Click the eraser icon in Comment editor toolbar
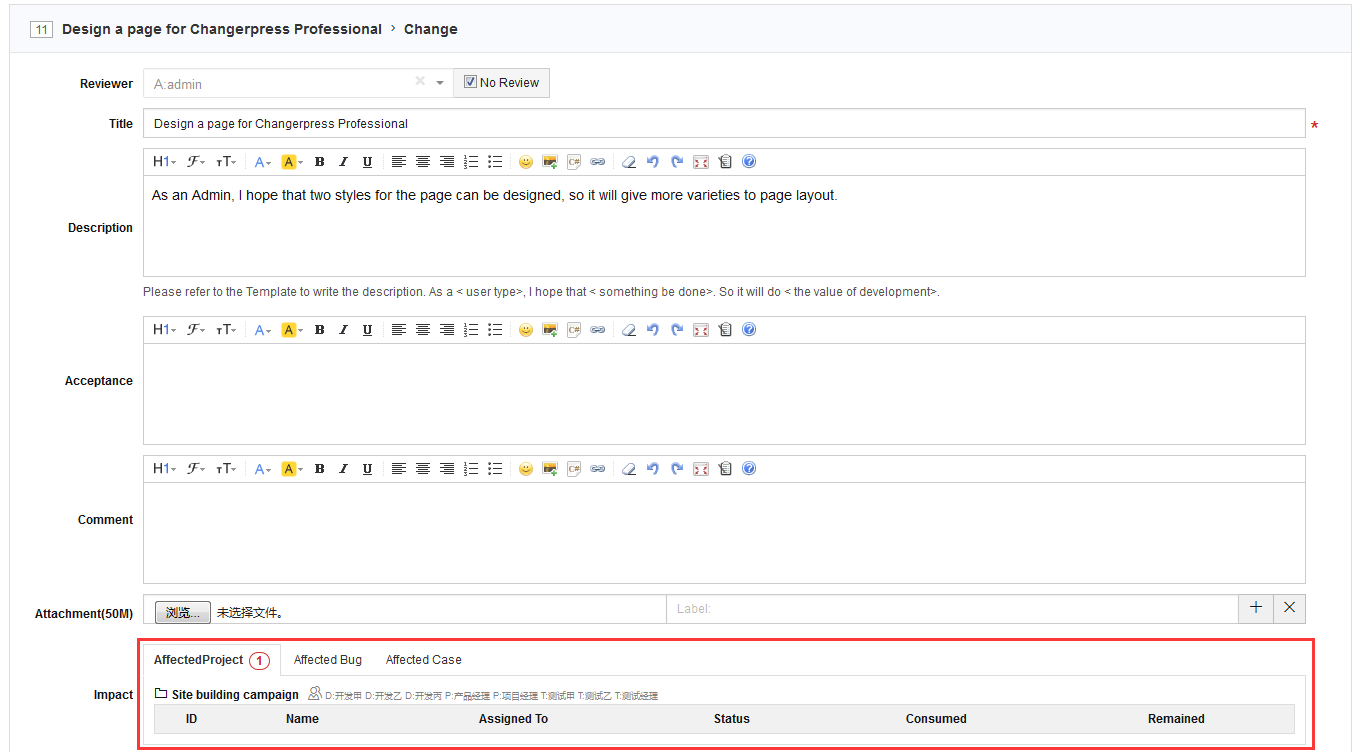Image resolution: width=1363 pixels, height=752 pixels. point(628,469)
